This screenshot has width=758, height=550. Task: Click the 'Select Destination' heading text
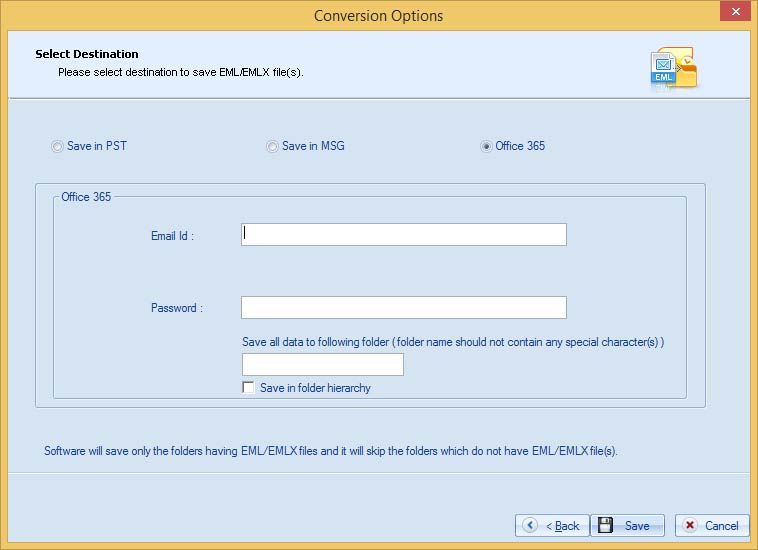87,54
